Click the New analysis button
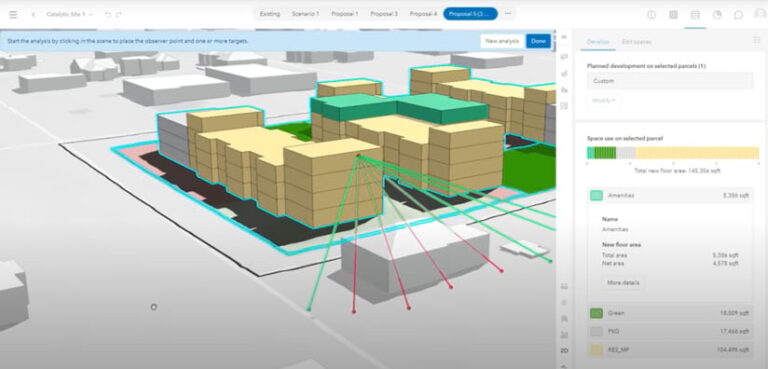The height and width of the screenshot is (369, 768). [x=502, y=41]
